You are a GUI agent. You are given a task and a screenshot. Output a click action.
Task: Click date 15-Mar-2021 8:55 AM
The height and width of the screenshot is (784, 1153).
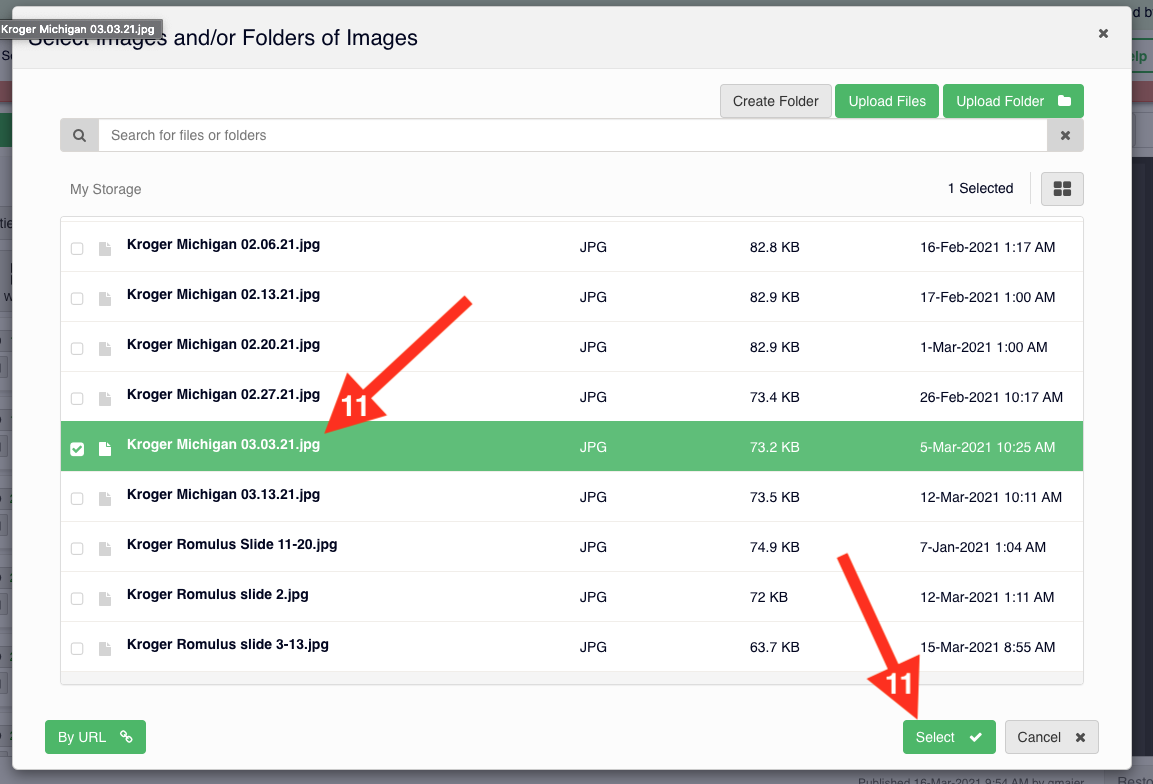pyautogui.click(x=988, y=648)
